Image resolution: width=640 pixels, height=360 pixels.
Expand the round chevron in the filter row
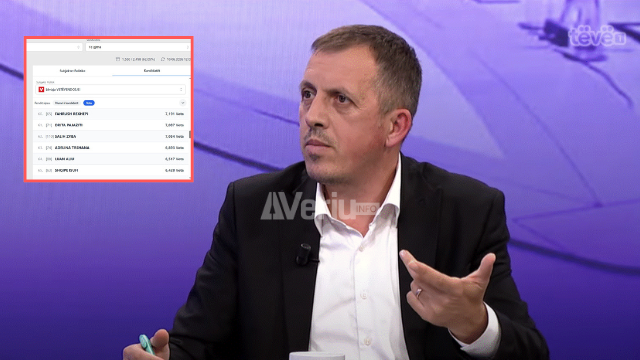pos(182,103)
